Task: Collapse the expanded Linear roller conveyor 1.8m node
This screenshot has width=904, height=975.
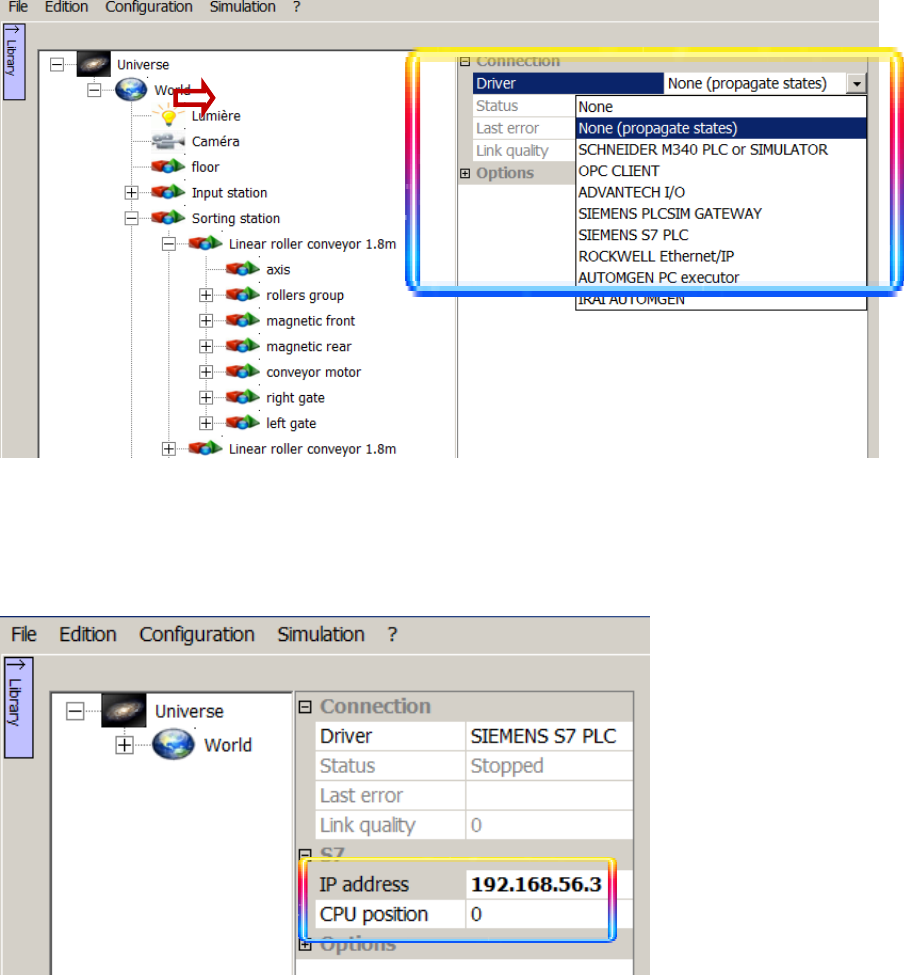Action: 168,244
